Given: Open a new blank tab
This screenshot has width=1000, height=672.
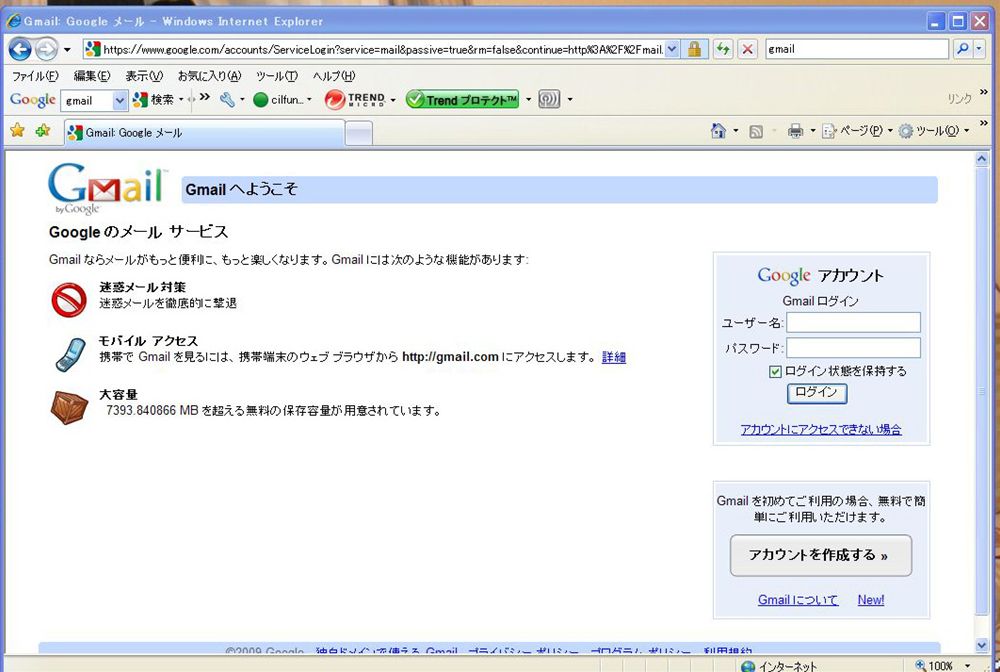Looking at the screenshot, I should (359, 133).
